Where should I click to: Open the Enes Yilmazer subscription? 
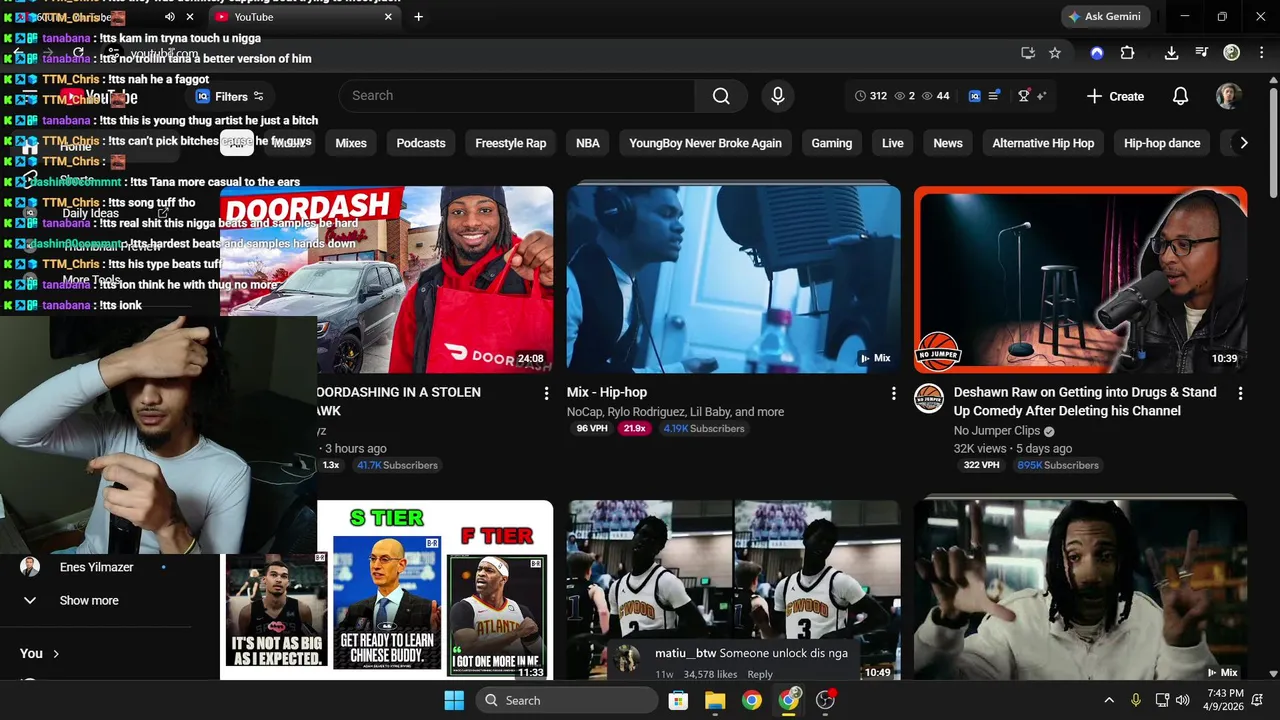click(x=95, y=567)
